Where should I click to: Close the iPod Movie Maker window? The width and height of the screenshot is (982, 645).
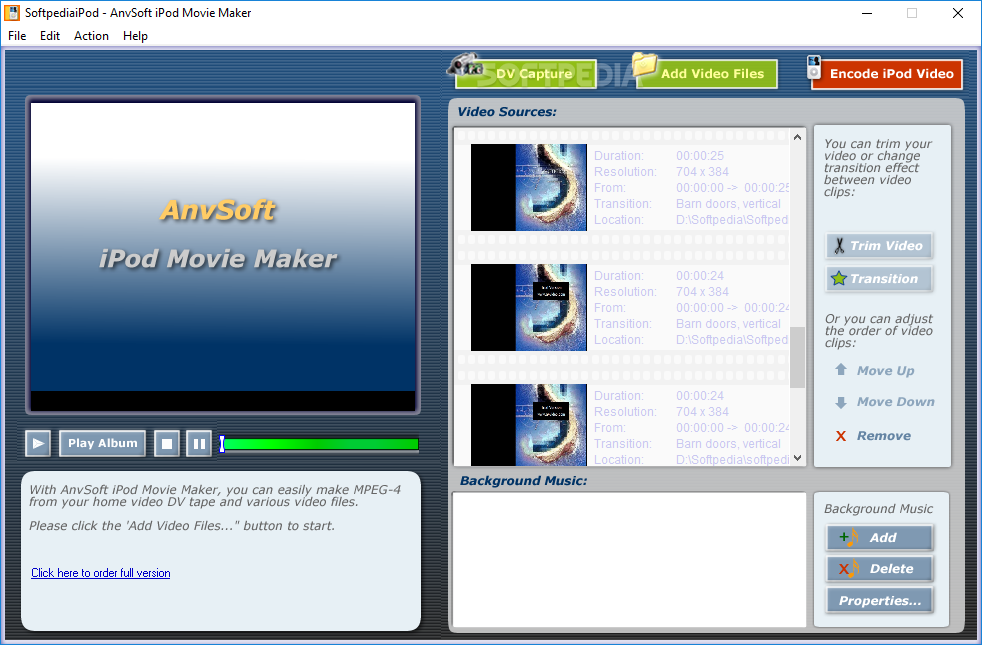[x=958, y=13]
